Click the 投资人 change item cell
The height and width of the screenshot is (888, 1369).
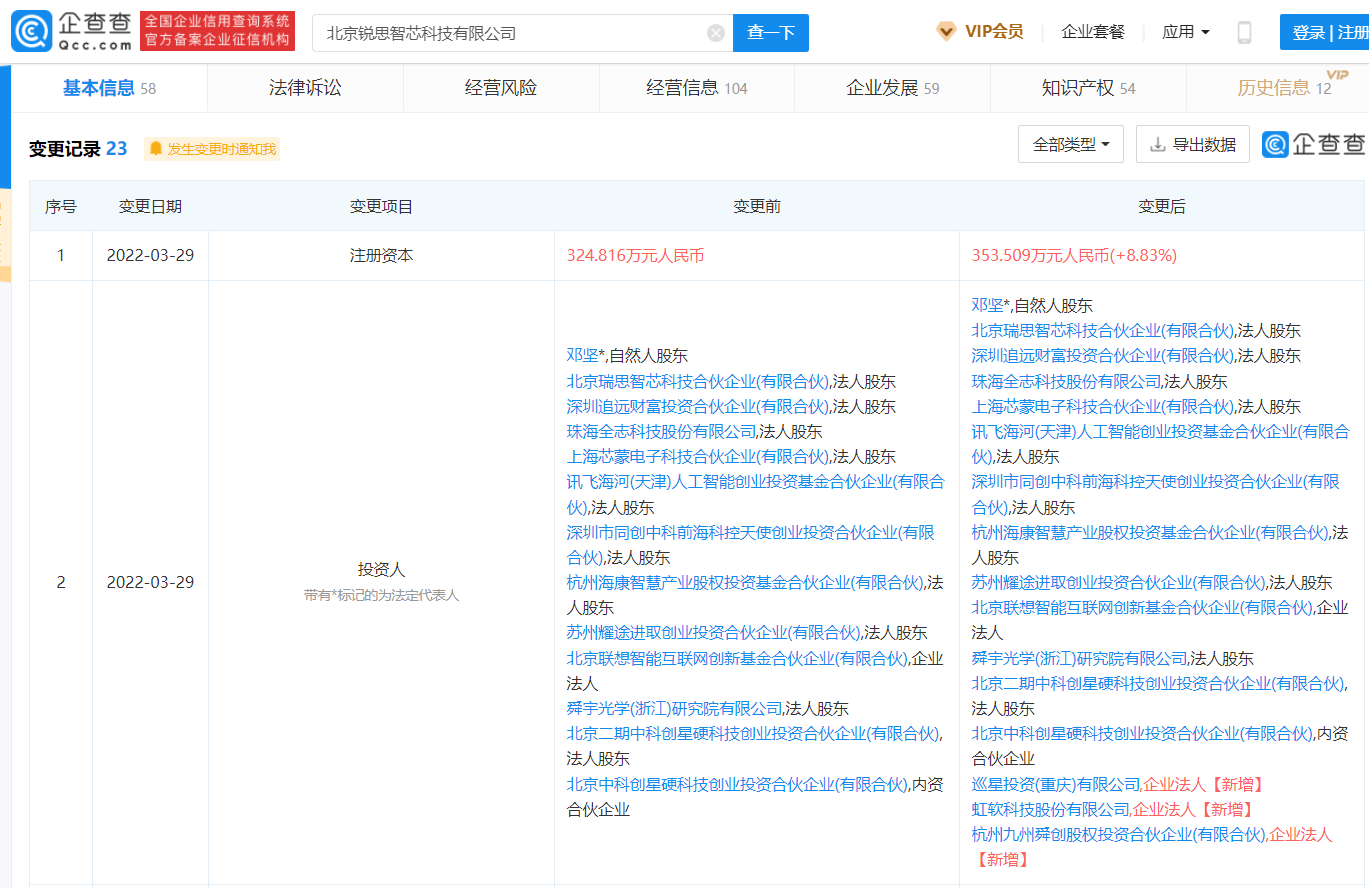pos(381,582)
